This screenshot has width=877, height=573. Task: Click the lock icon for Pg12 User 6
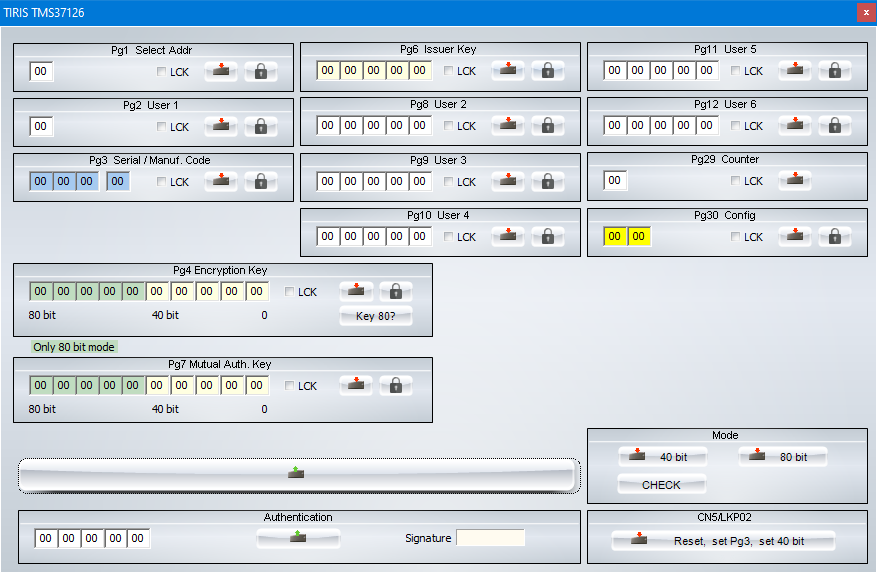pyautogui.click(x=834, y=125)
